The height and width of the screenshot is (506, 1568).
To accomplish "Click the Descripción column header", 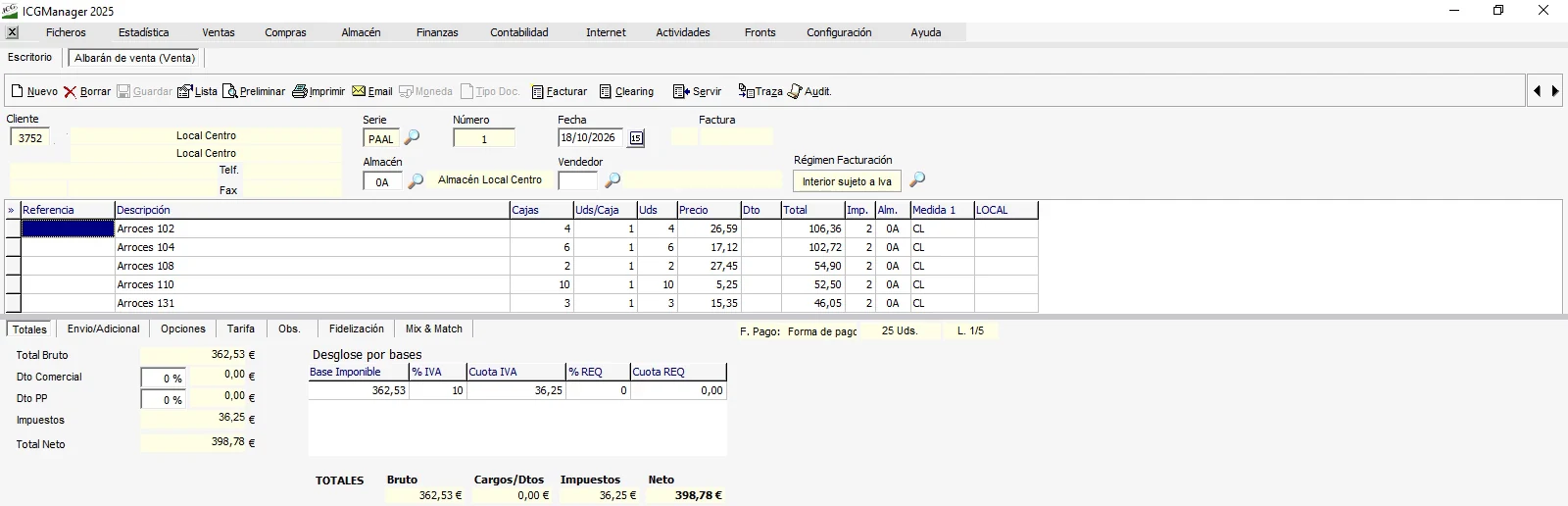I will [312, 210].
